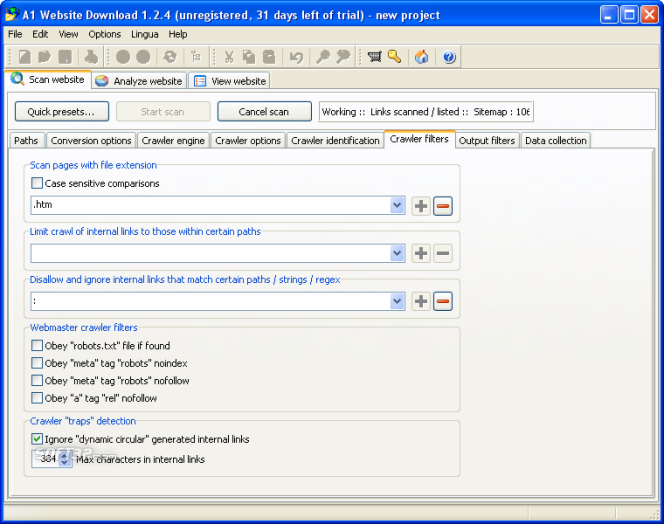Check Obey "a" tag "rel" nofollow
This screenshot has height=524, width=664.
tap(37, 398)
